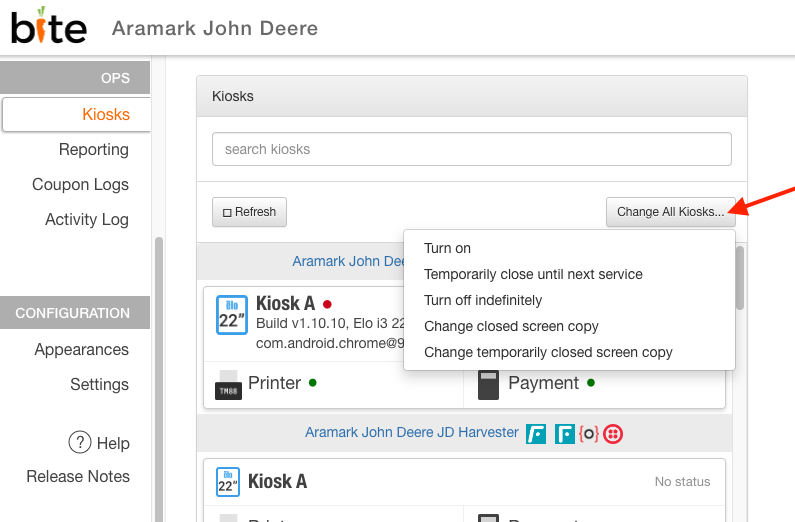Click the OPS section header
This screenshot has height=522, width=795.
(x=75, y=78)
